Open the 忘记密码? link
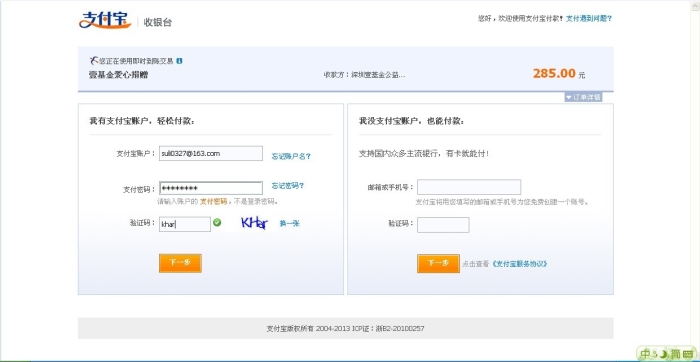Image resolution: width=700 pixels, height=362 pixels. pos(288,186)
